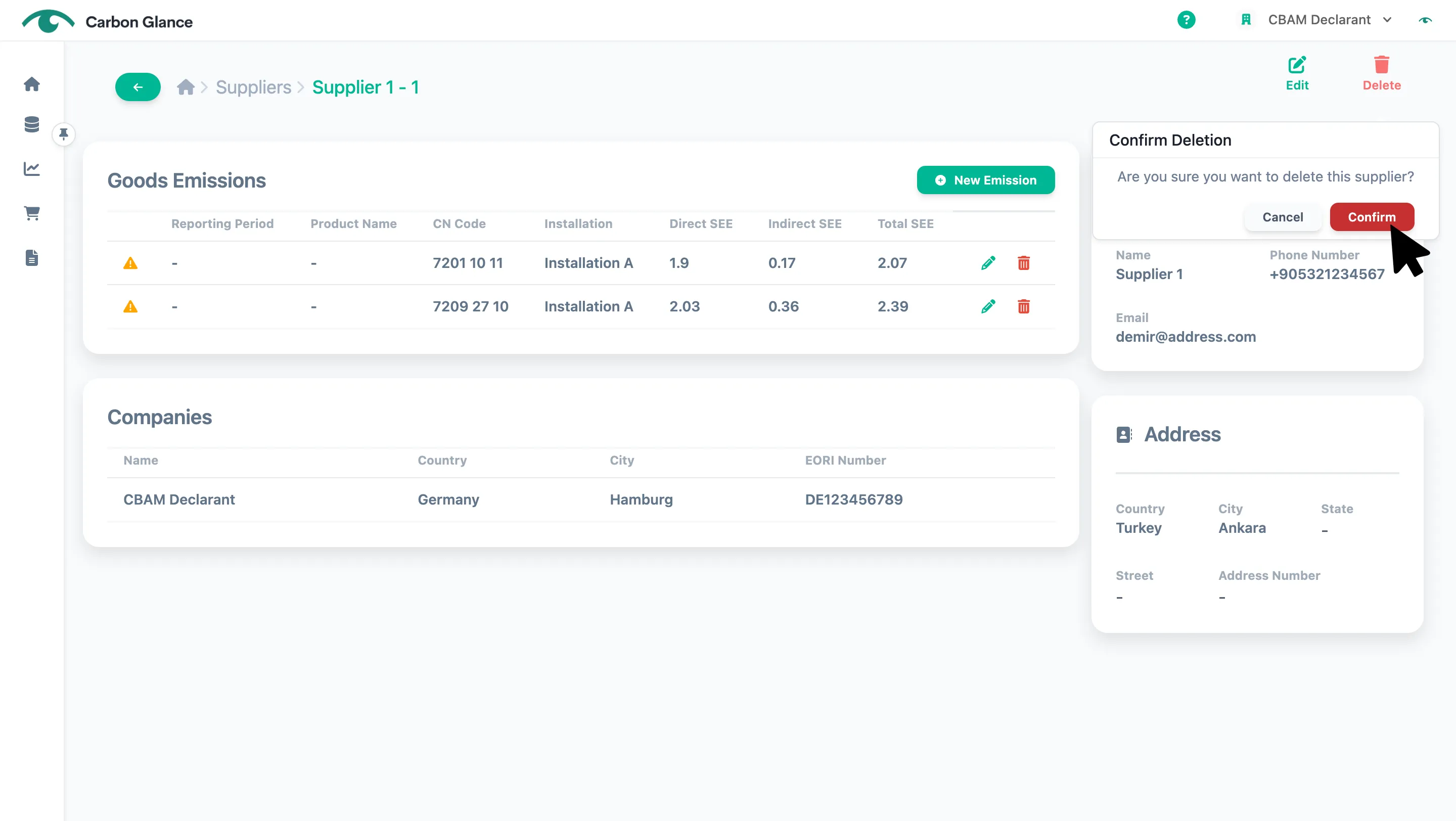Click the Reporting Period column header
Image resolution: width=1456 pixels, height=821 pixels.
pos(222,224)
